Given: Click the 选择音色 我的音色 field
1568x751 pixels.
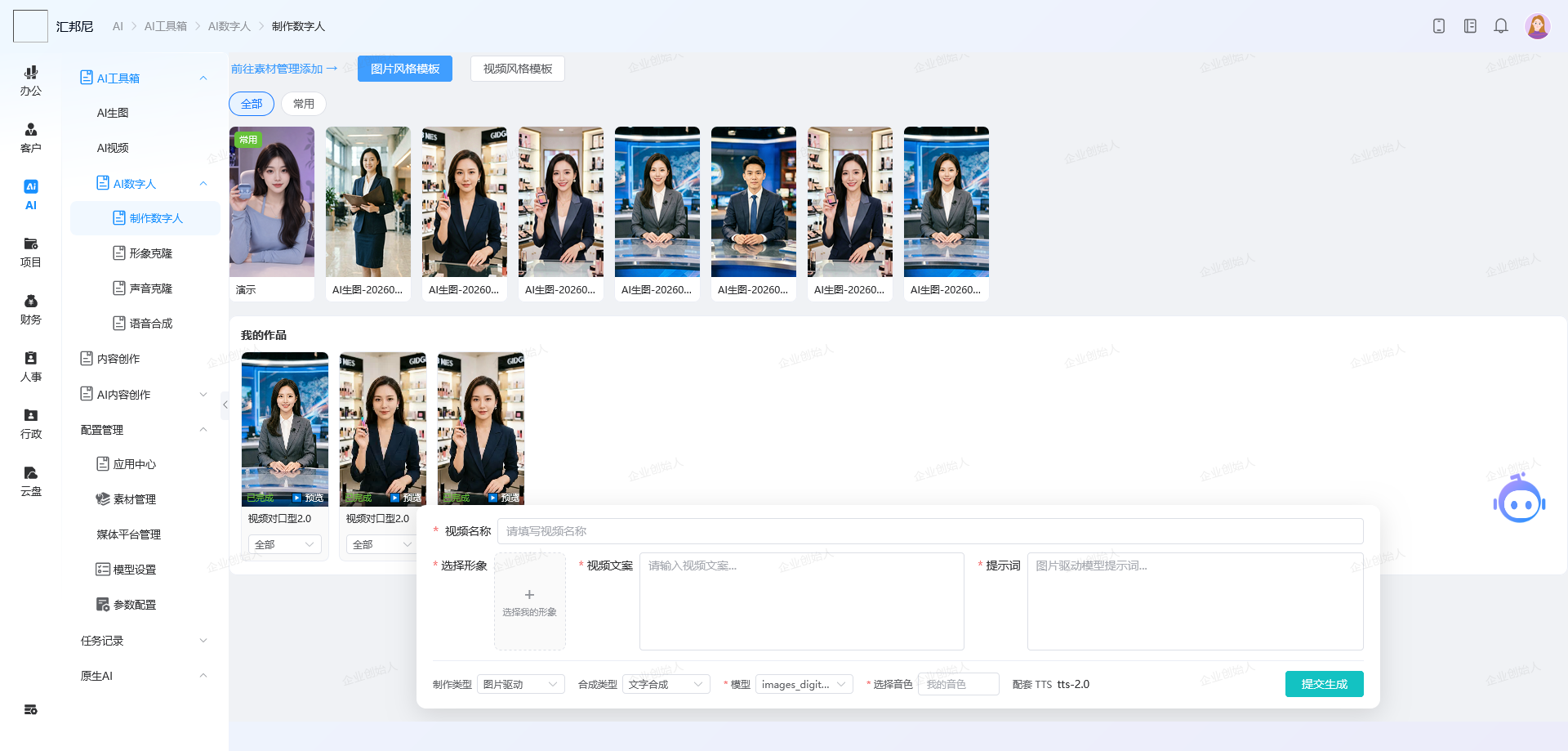Looking at the screenshot, I should coord(959,684).
